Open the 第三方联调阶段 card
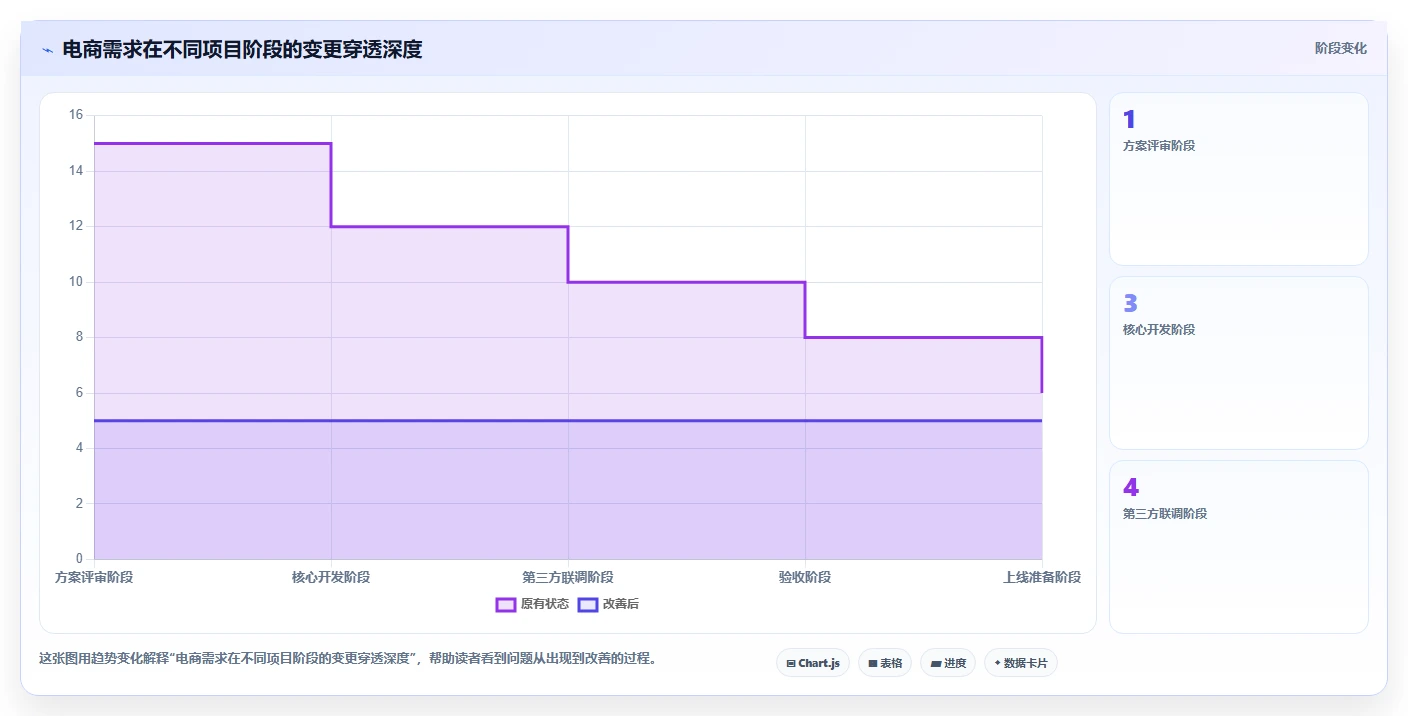Screen dimensions: 1408x716 tap(1239, 547)
